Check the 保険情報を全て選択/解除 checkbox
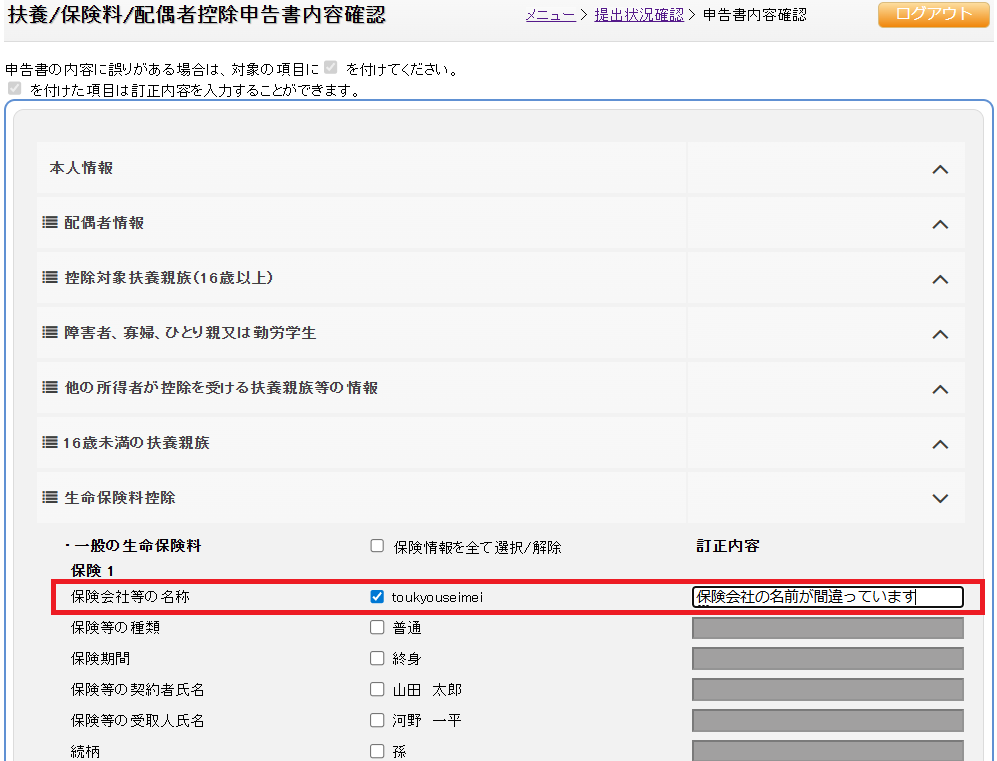 tap(377, 547)
